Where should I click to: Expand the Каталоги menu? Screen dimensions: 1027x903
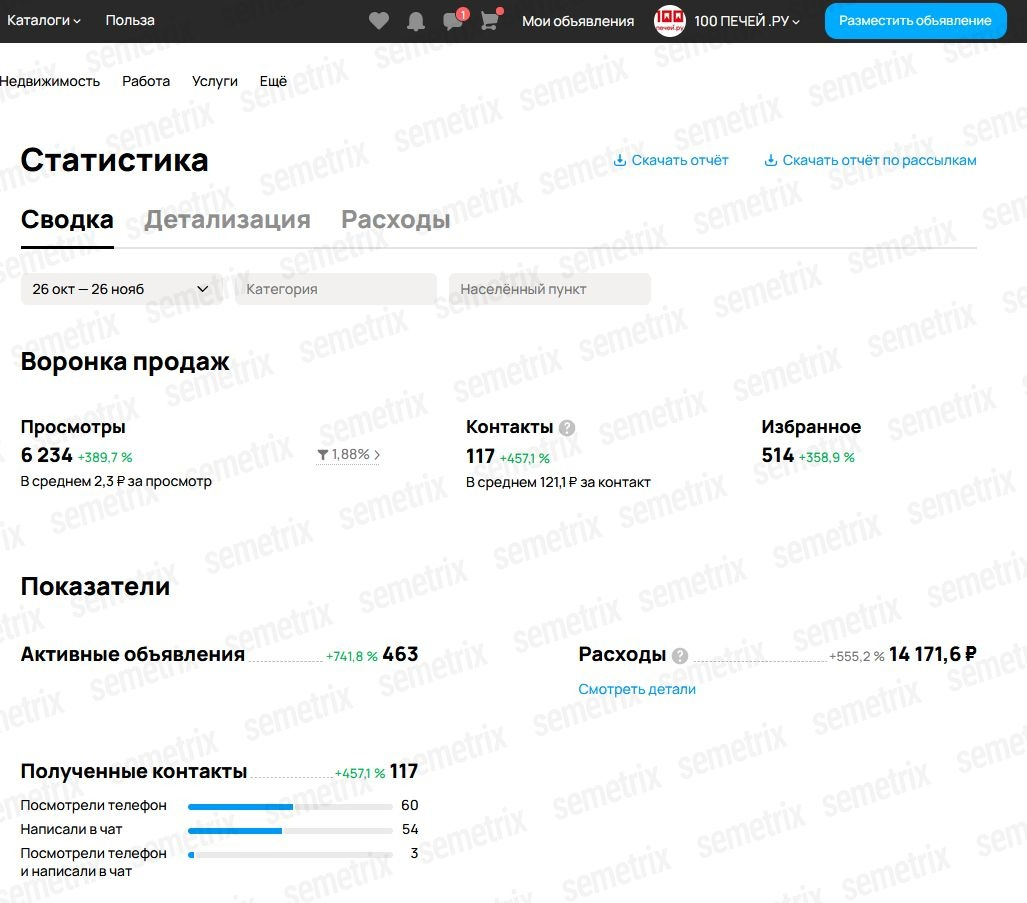tap(43, 20)
